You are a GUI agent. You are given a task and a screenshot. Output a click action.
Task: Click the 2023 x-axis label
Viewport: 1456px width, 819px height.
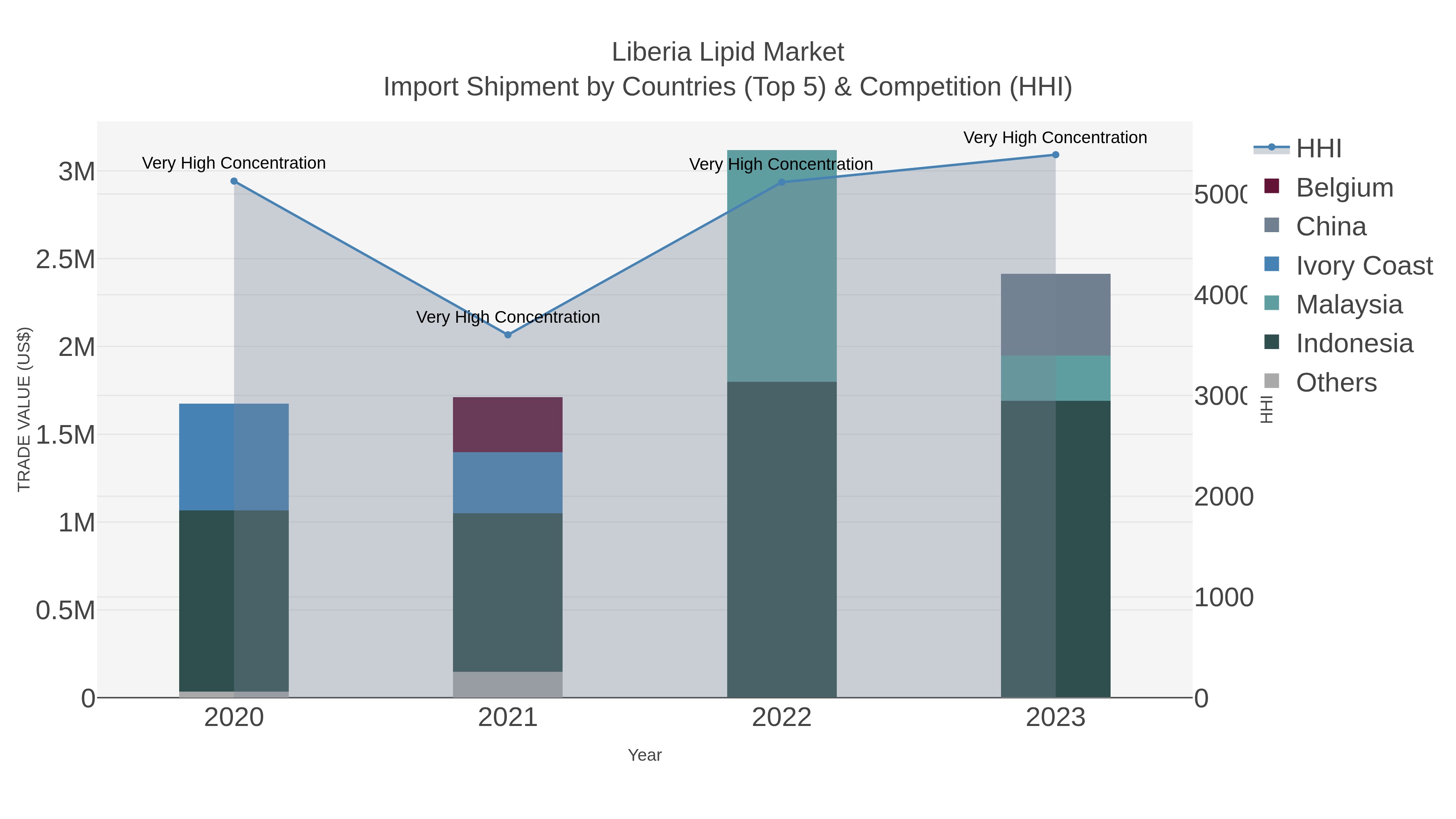(1055, 718)
